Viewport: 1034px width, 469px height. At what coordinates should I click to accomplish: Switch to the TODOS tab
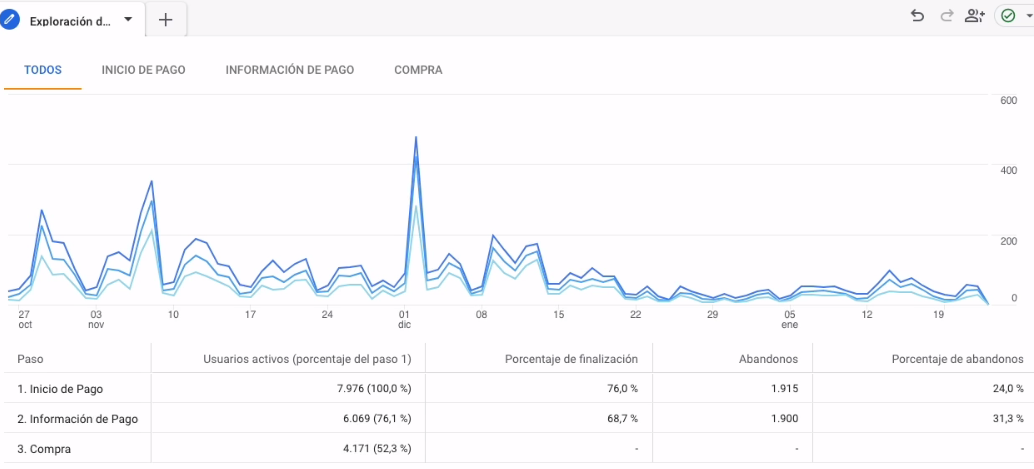point(43,70)
